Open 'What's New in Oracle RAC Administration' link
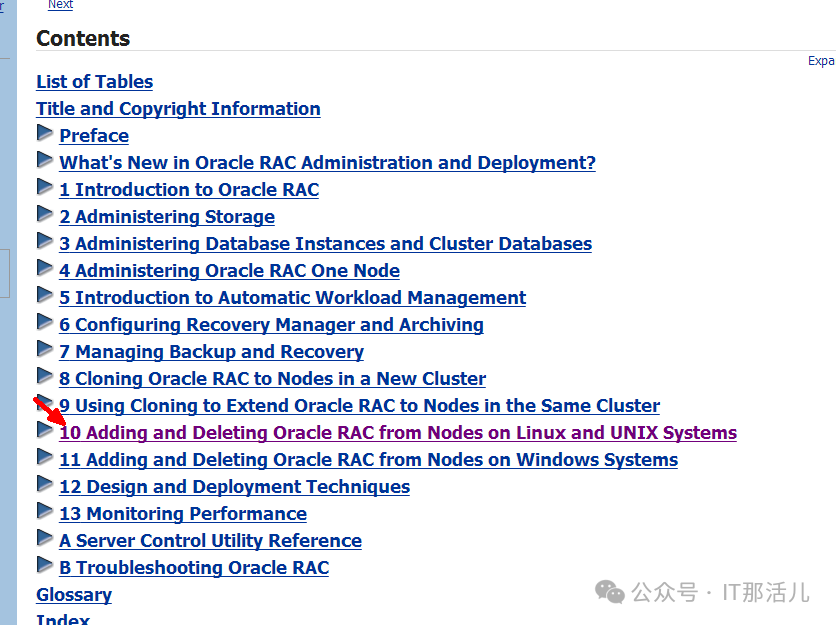836x625 pixels. (327, 163)
